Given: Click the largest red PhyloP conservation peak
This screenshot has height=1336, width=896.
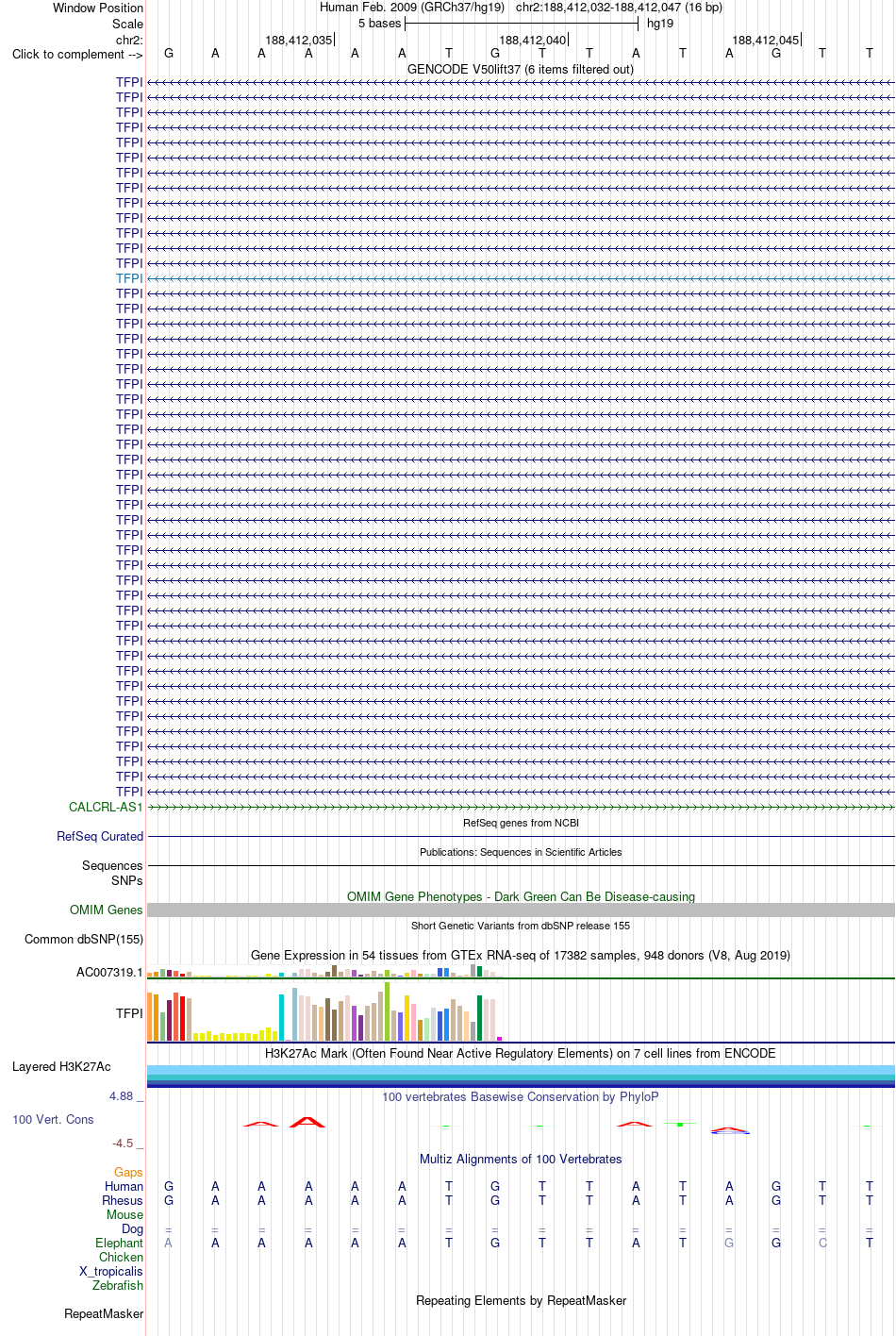Looking at the screenshot, I should click(307, 1122).
